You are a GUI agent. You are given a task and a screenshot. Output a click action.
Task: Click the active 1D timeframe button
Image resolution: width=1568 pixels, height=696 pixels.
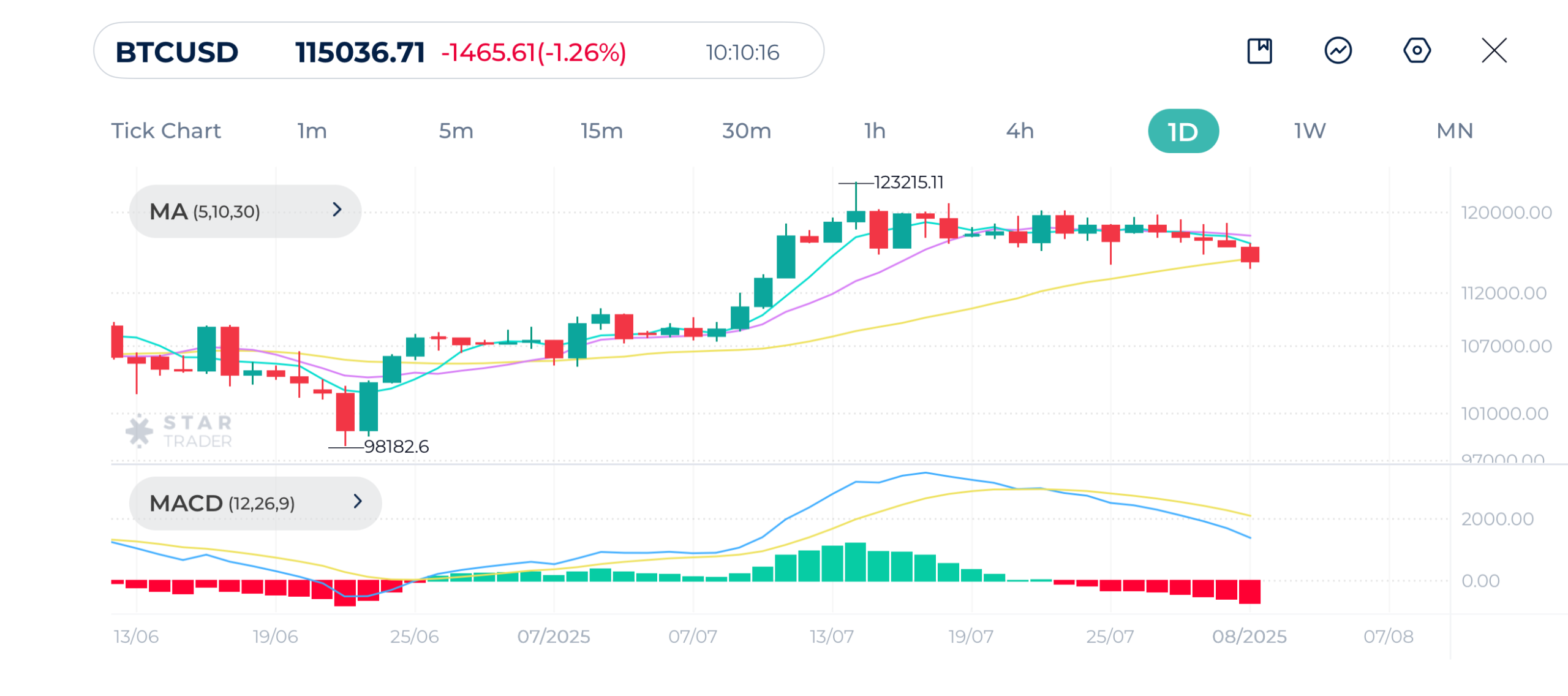pyautogui.click(x=1183, y=131)
